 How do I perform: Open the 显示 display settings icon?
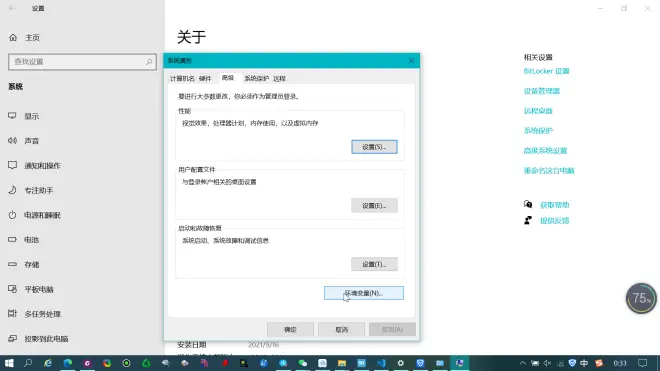pyautogui.click(x=12, y=116)
